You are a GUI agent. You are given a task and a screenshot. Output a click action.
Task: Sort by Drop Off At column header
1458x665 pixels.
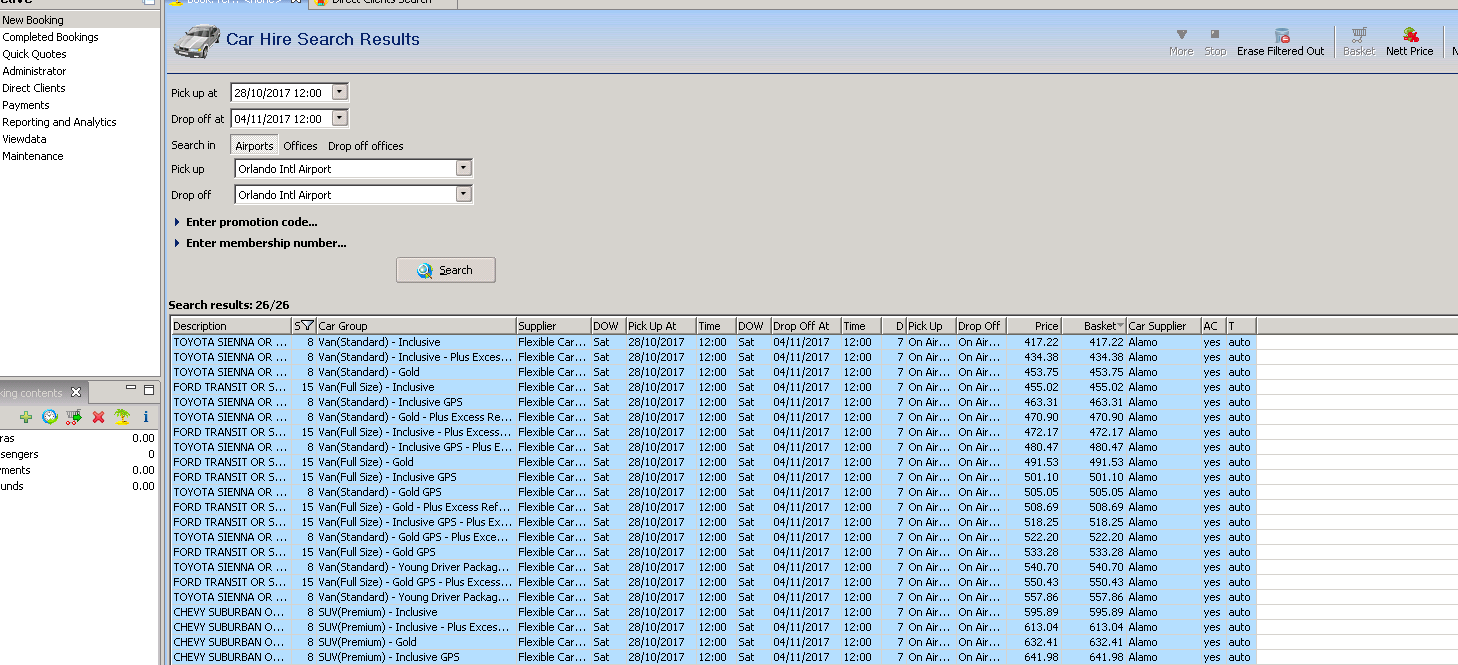(x=805, y=326)
